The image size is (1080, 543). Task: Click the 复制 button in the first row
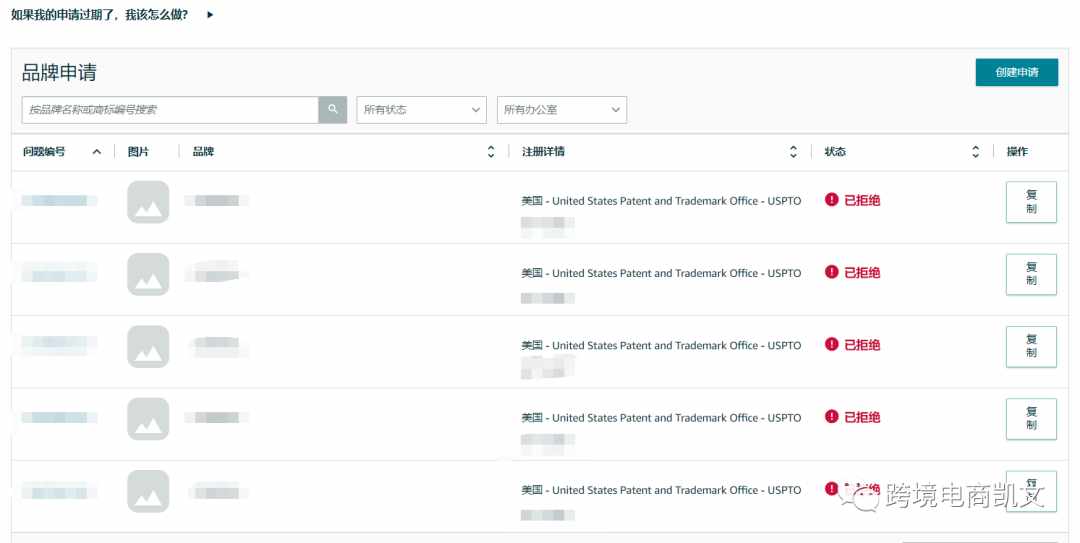coord(1031,202)
